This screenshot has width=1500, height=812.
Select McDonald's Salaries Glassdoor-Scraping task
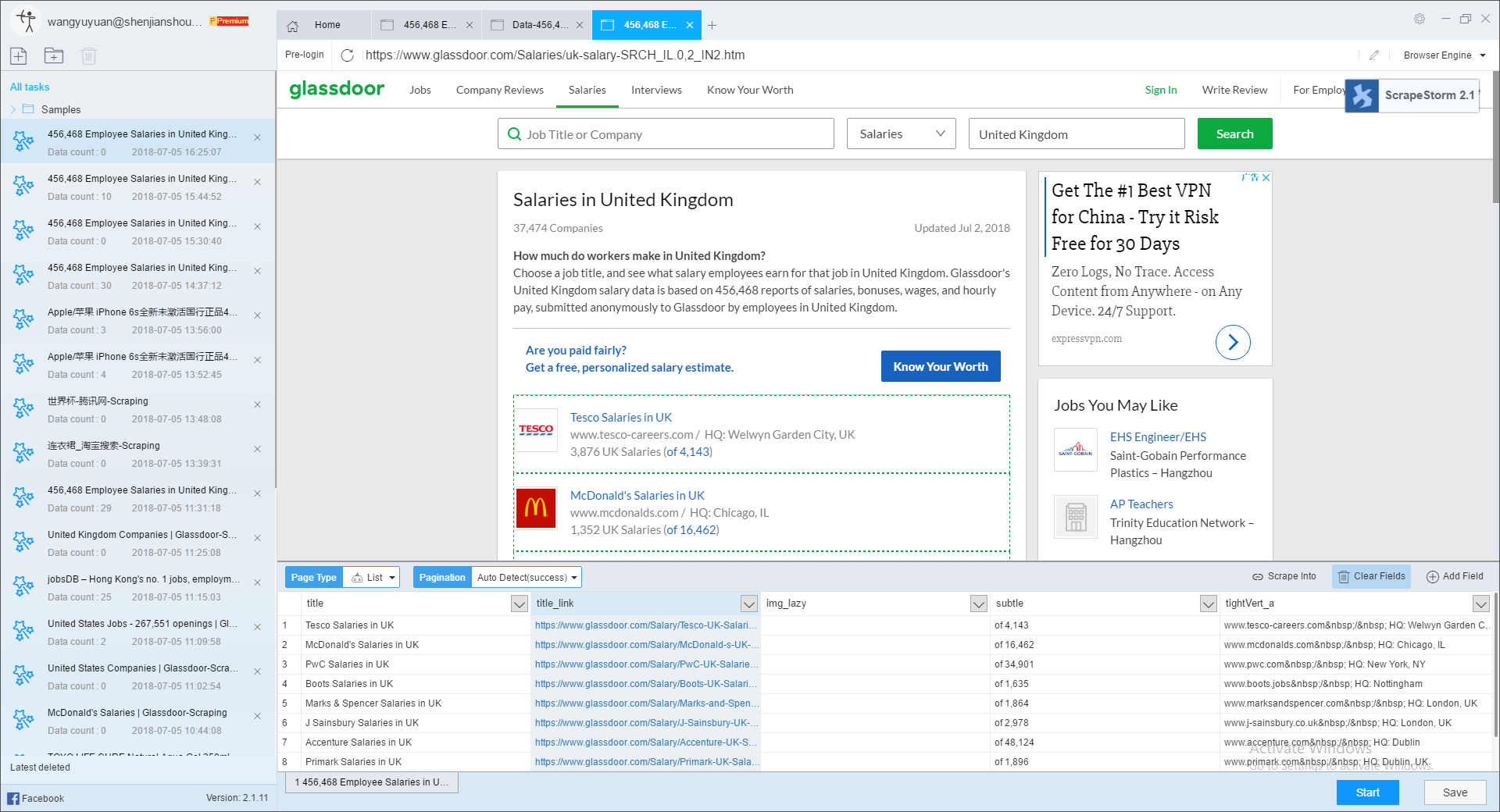click(137, 721)
